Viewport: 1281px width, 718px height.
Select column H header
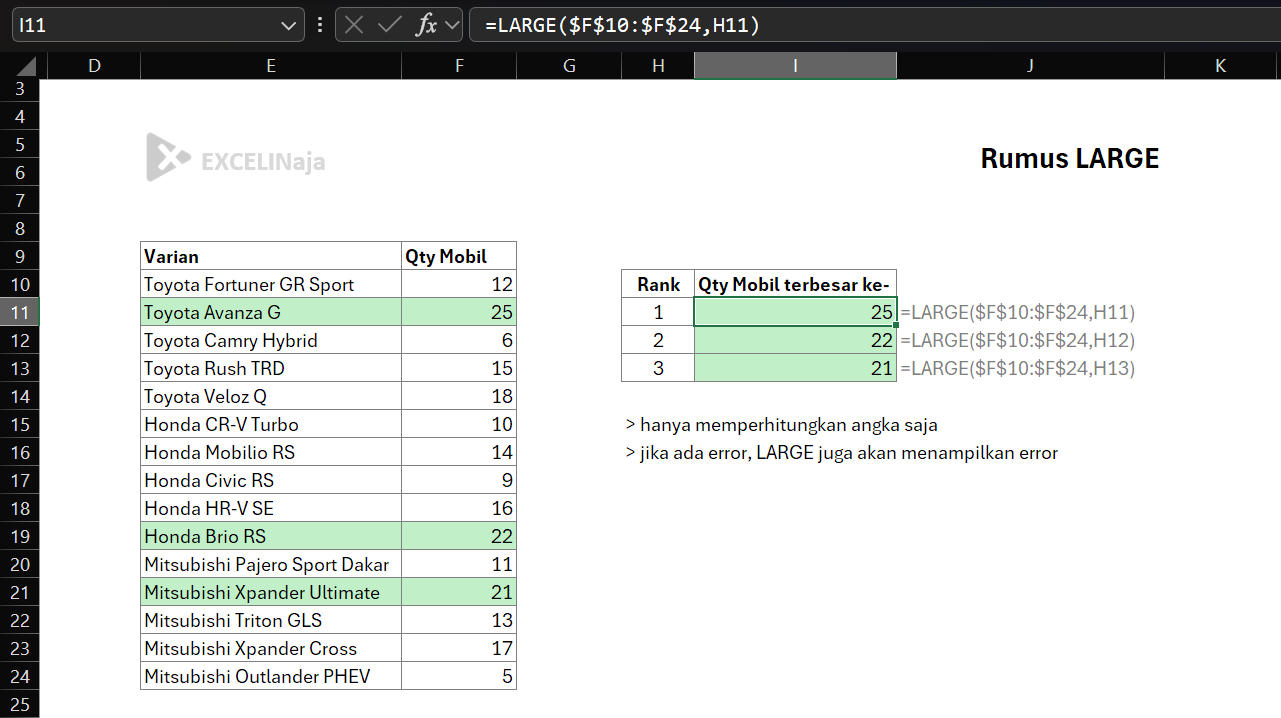coord(658,66)
